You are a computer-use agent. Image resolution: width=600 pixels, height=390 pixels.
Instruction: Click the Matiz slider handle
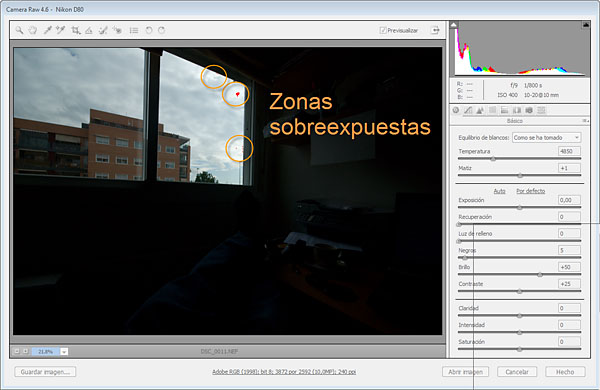pos(520,176)
